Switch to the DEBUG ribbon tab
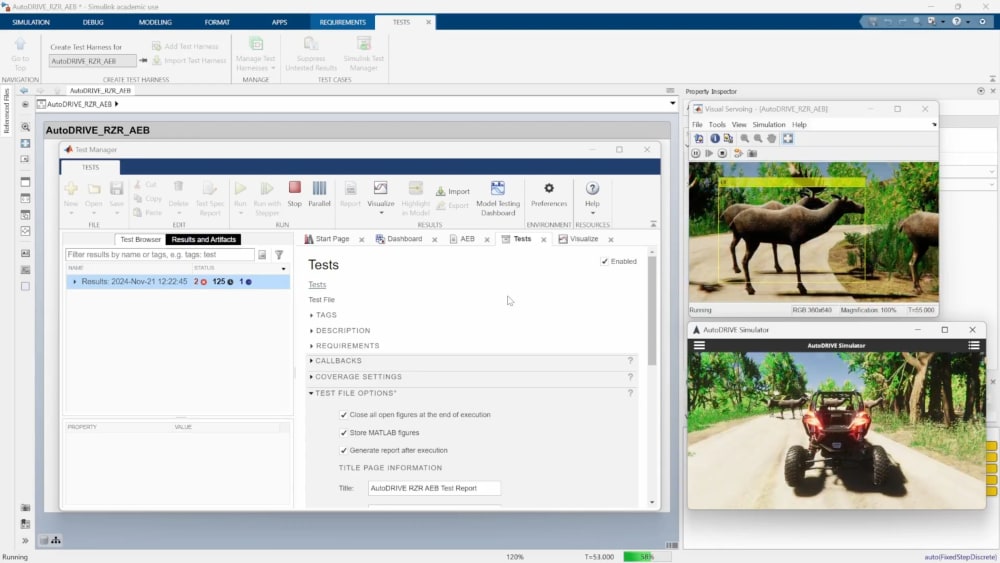1000x563 pixels. coord(93,22)
